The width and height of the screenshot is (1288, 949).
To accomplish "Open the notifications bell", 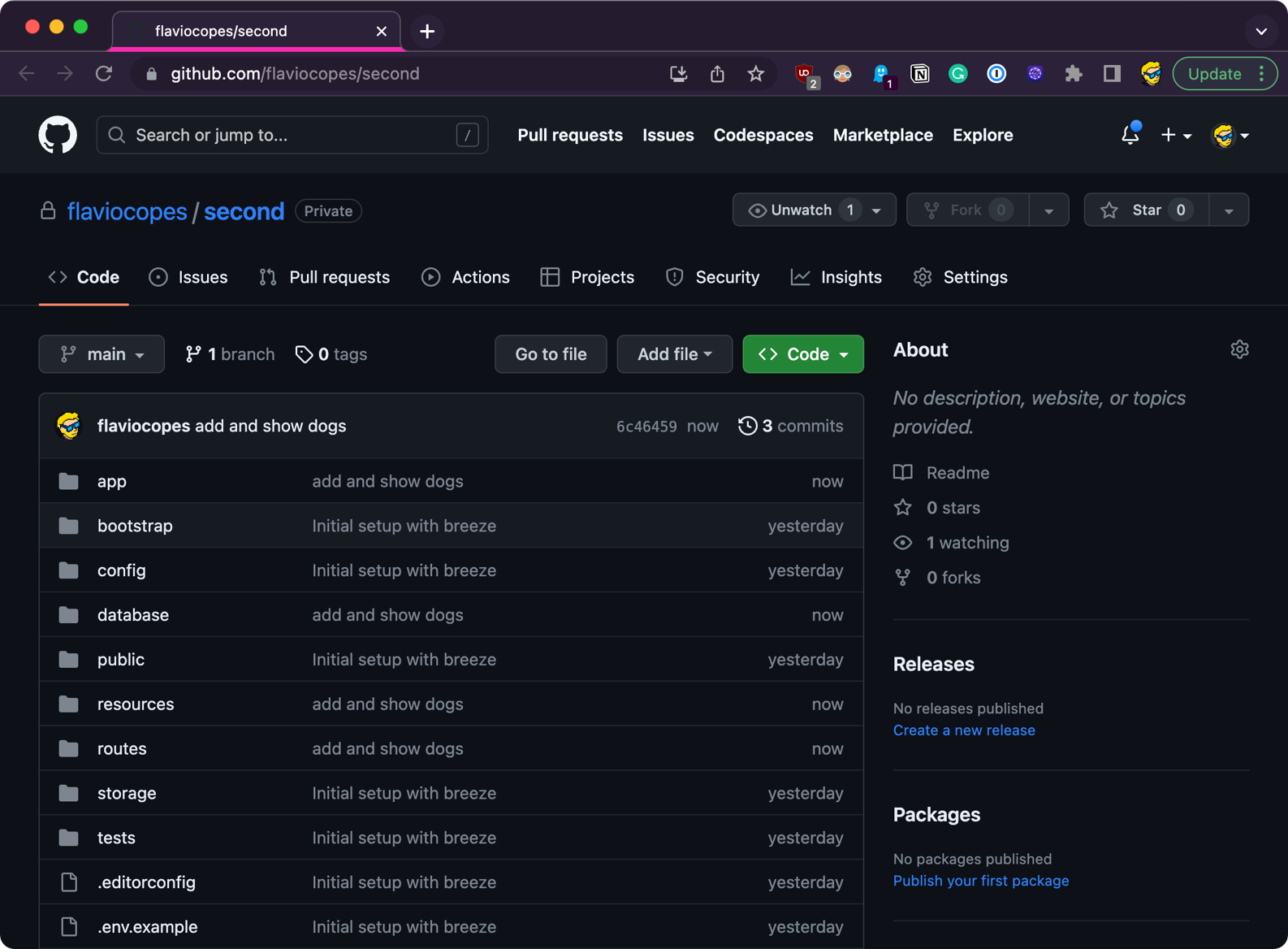I will pos(1130,135).
